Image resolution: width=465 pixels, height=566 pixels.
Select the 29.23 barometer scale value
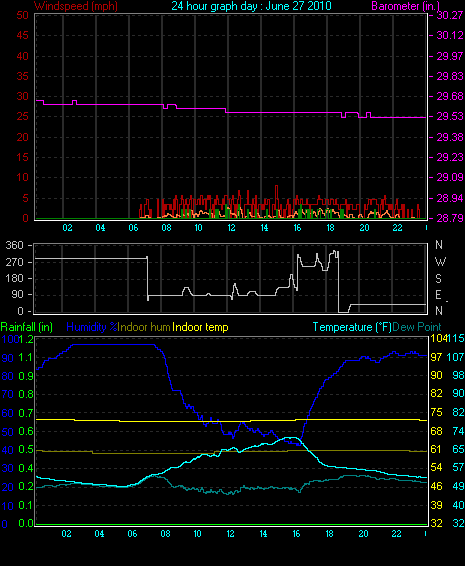pos(450,157)
